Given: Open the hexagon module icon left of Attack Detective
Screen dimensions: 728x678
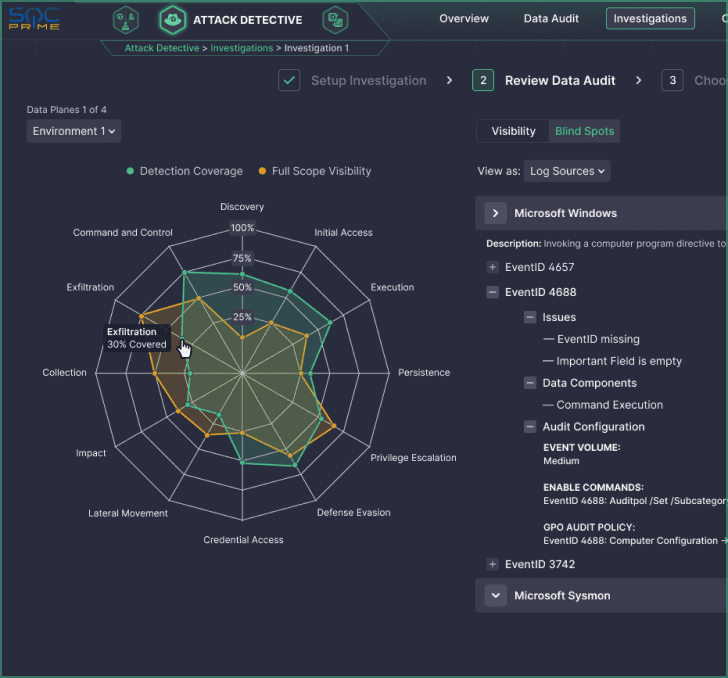Looking at the screenshot, I should click(125, 19).
